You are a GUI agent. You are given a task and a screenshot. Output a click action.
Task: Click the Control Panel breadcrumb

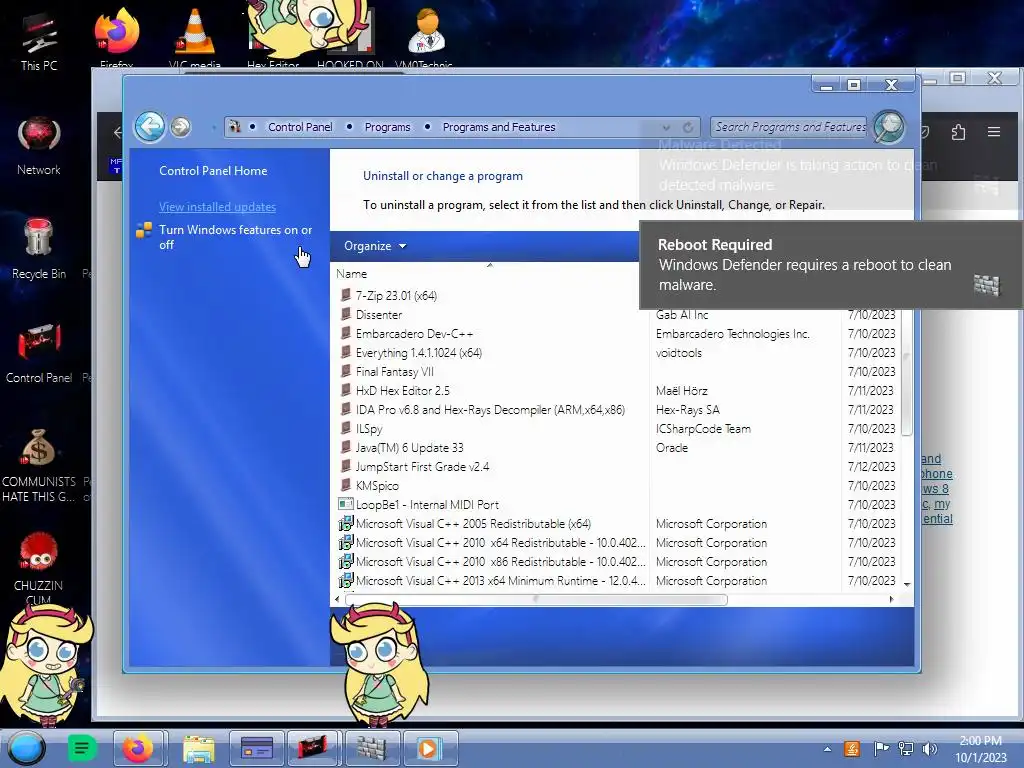(300, 127)
